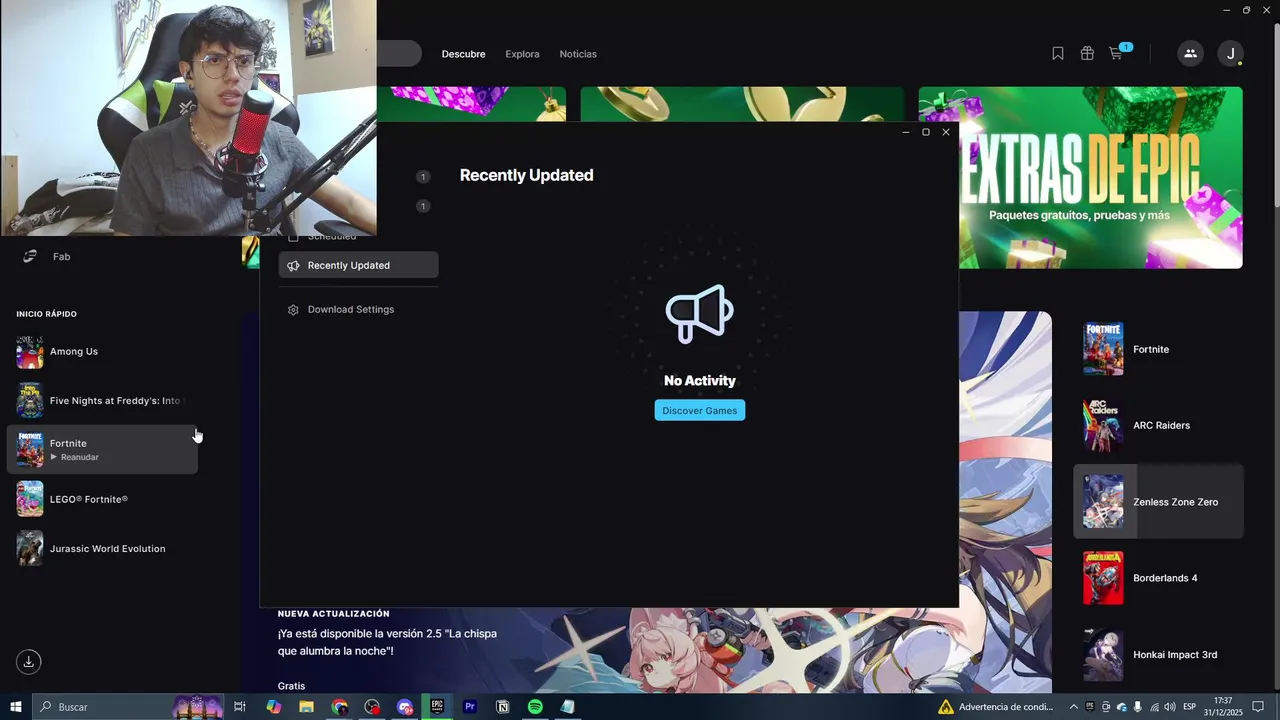1280x720 pixels.
Task: Click the volume speaker tray icon
Action: pyautogui.click(x=1169, y=707)
